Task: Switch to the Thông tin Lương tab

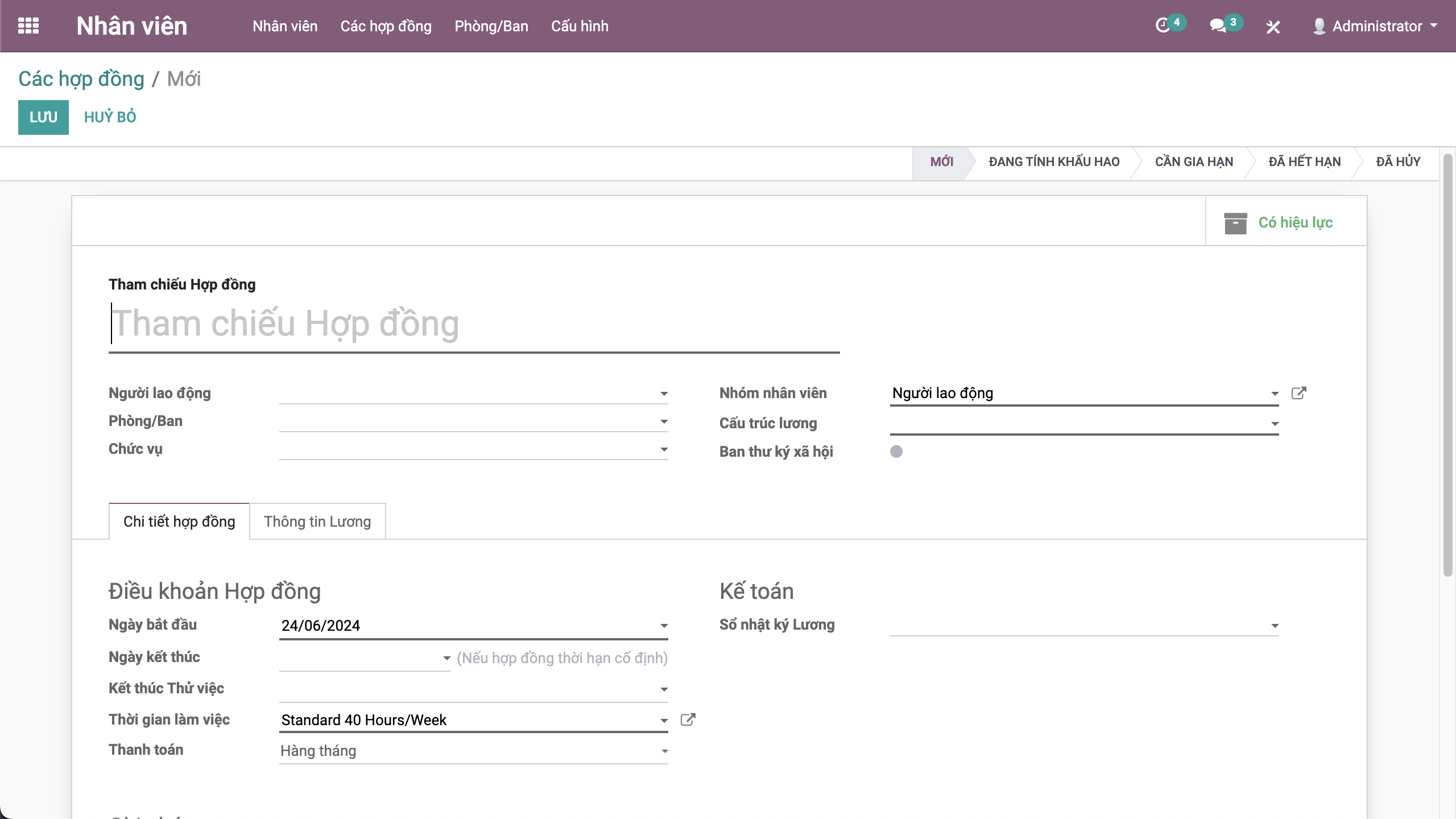Action: pyautogui.click(x=317, y=522)
